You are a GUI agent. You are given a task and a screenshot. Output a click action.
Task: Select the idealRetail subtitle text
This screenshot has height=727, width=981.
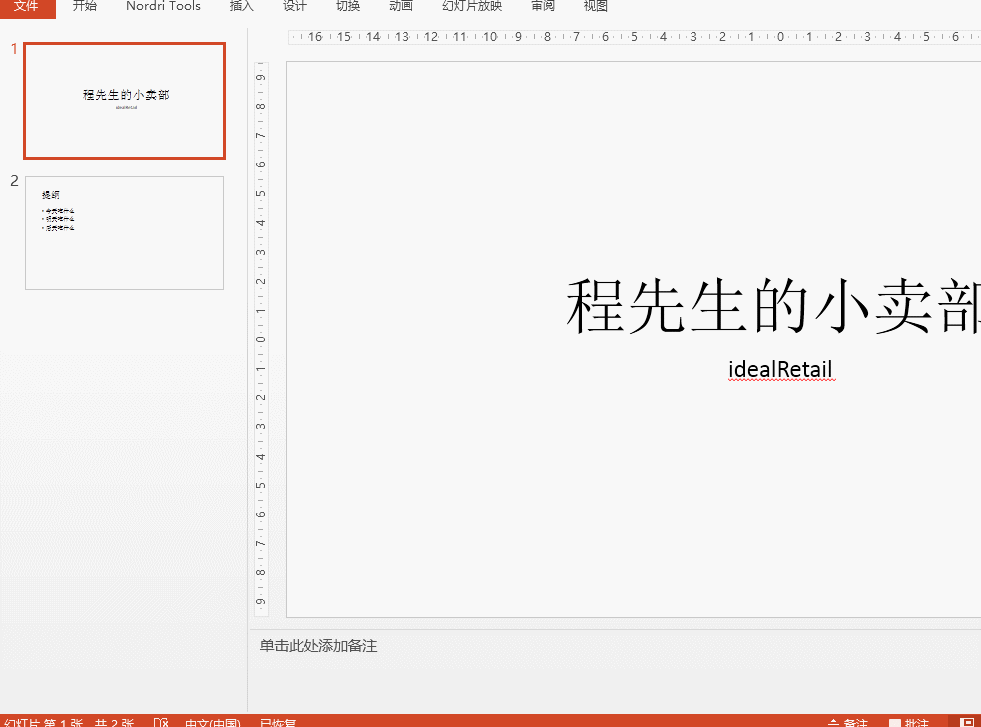pyautogui.click(x=781, y=369)
